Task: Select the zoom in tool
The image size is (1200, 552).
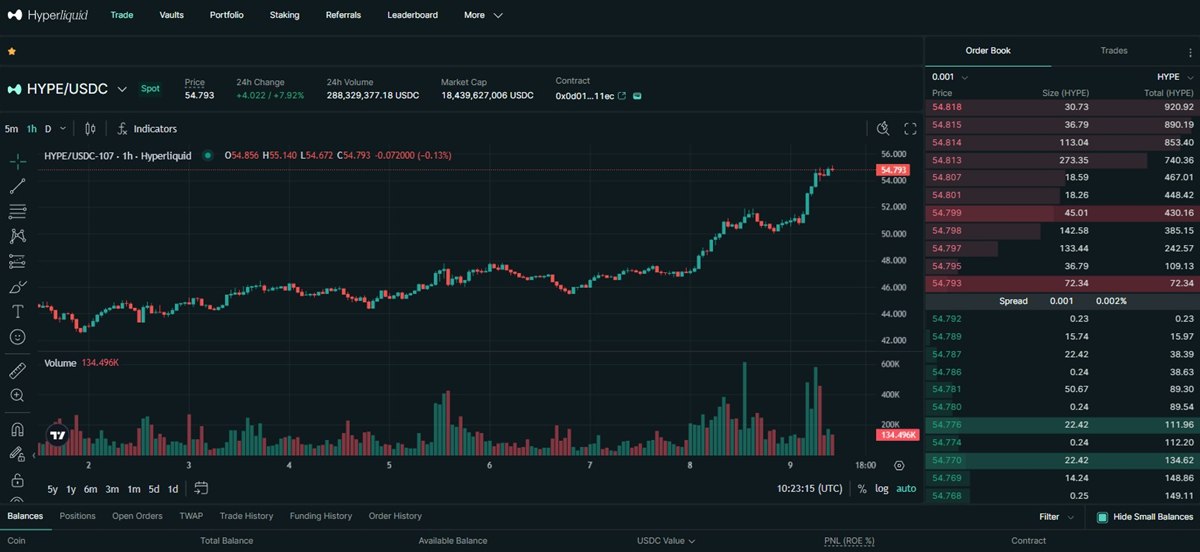Action: click(17, 395)
